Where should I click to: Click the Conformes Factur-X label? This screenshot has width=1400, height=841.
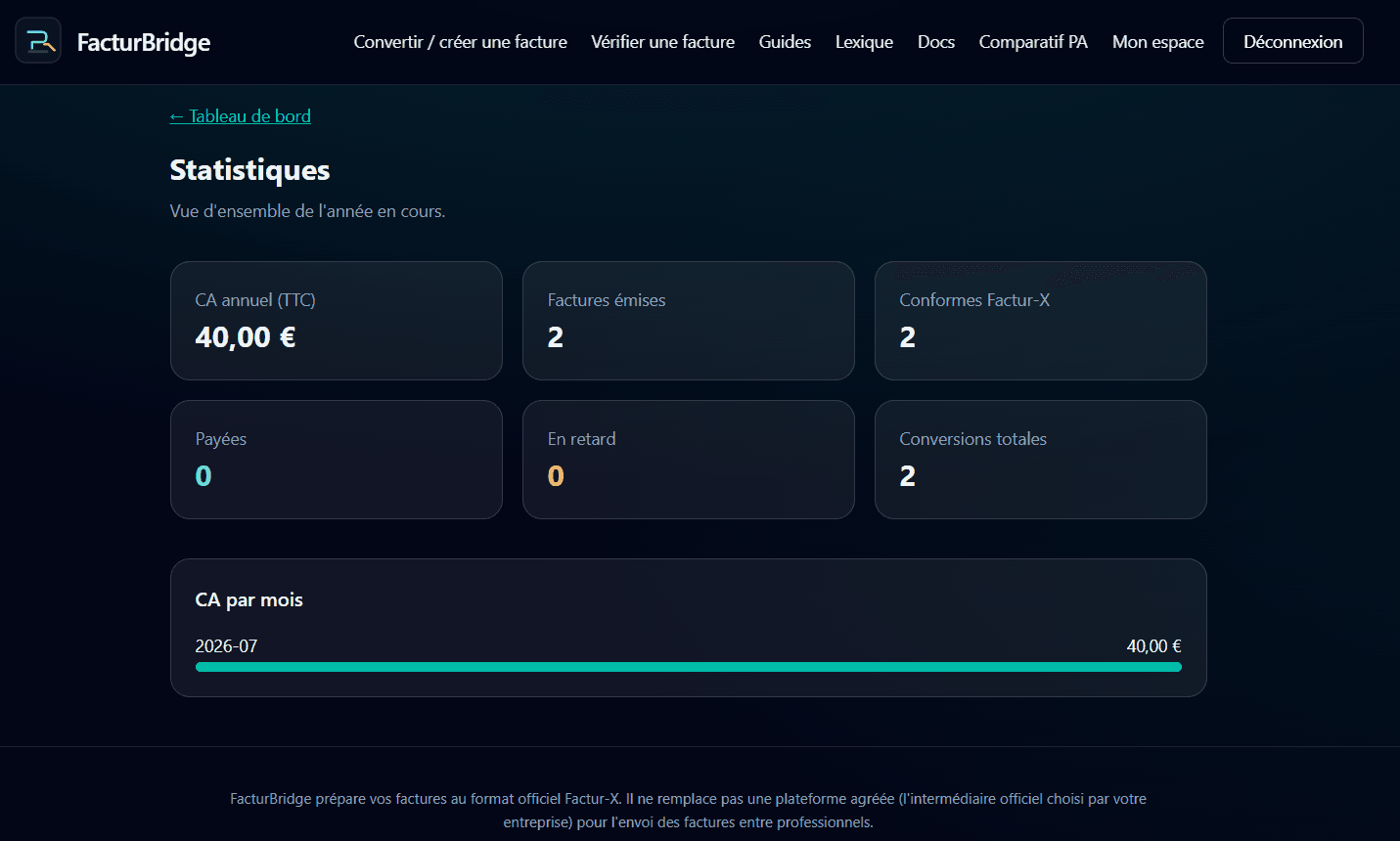pyautogui.click(x=974, y=300)
